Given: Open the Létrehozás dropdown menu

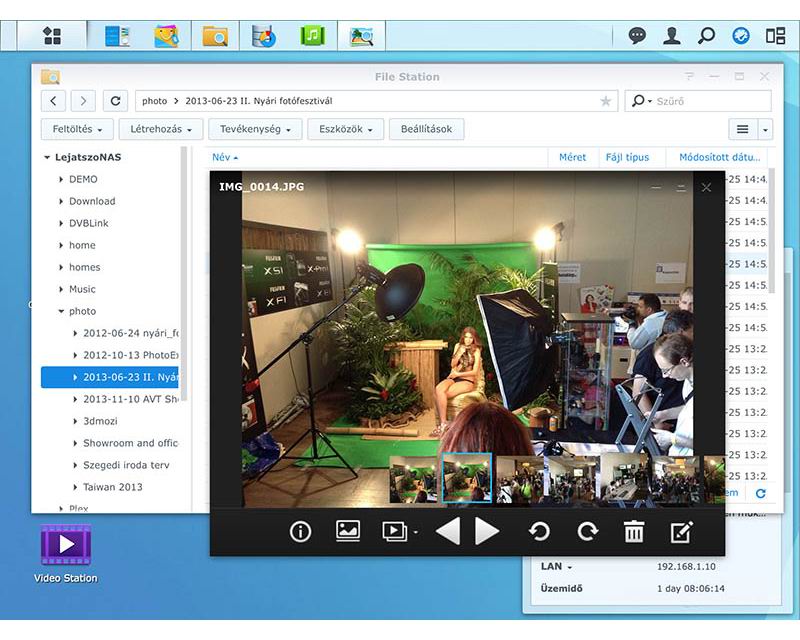Looking at the screenshot, I should point(160,129).
